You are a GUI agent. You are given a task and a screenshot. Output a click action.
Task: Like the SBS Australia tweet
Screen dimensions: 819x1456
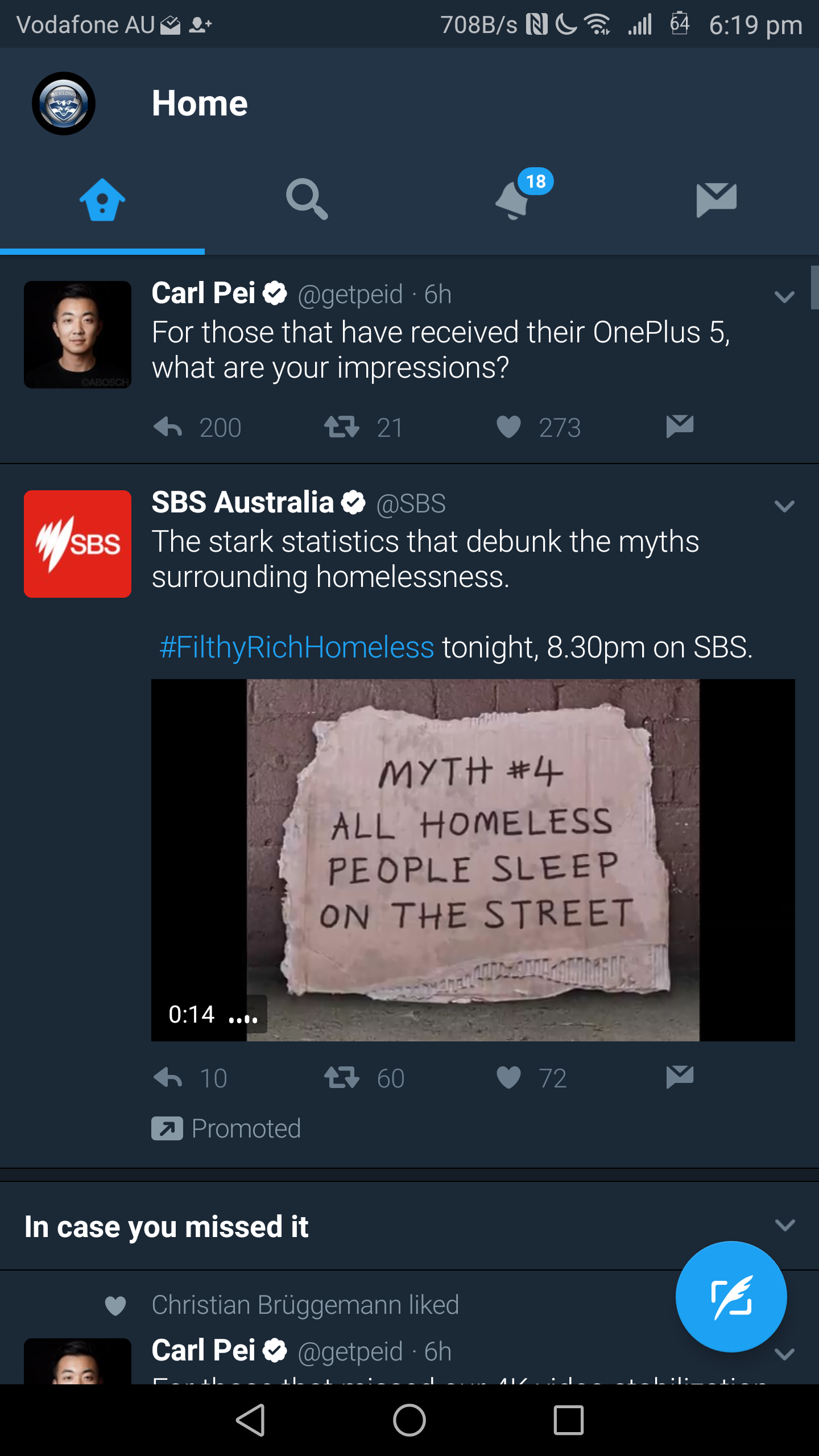(508, 1077)
